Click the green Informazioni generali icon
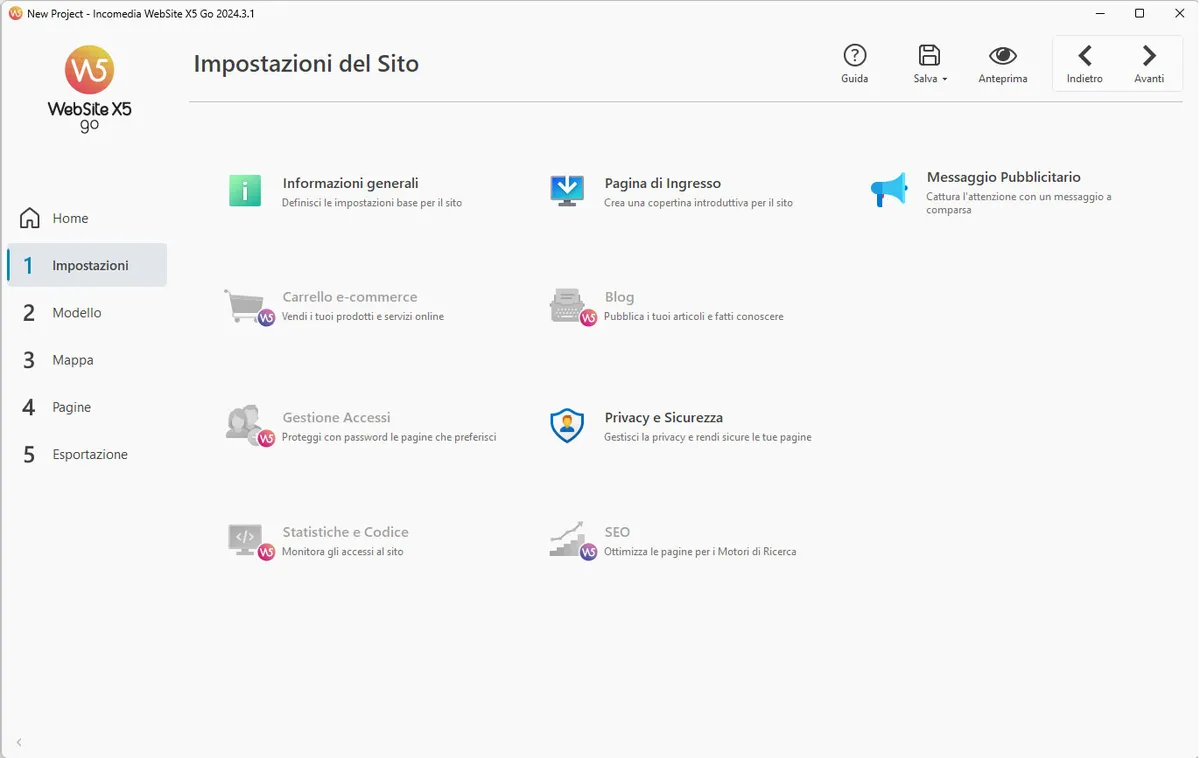1200x758 pixels. click(245, 190)
